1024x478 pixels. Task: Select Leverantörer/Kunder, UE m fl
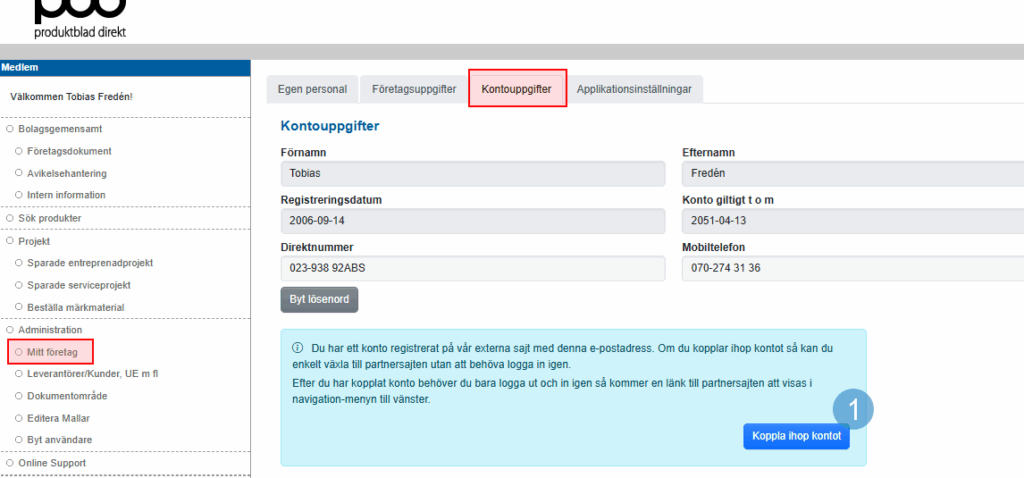tap(93, 373)
